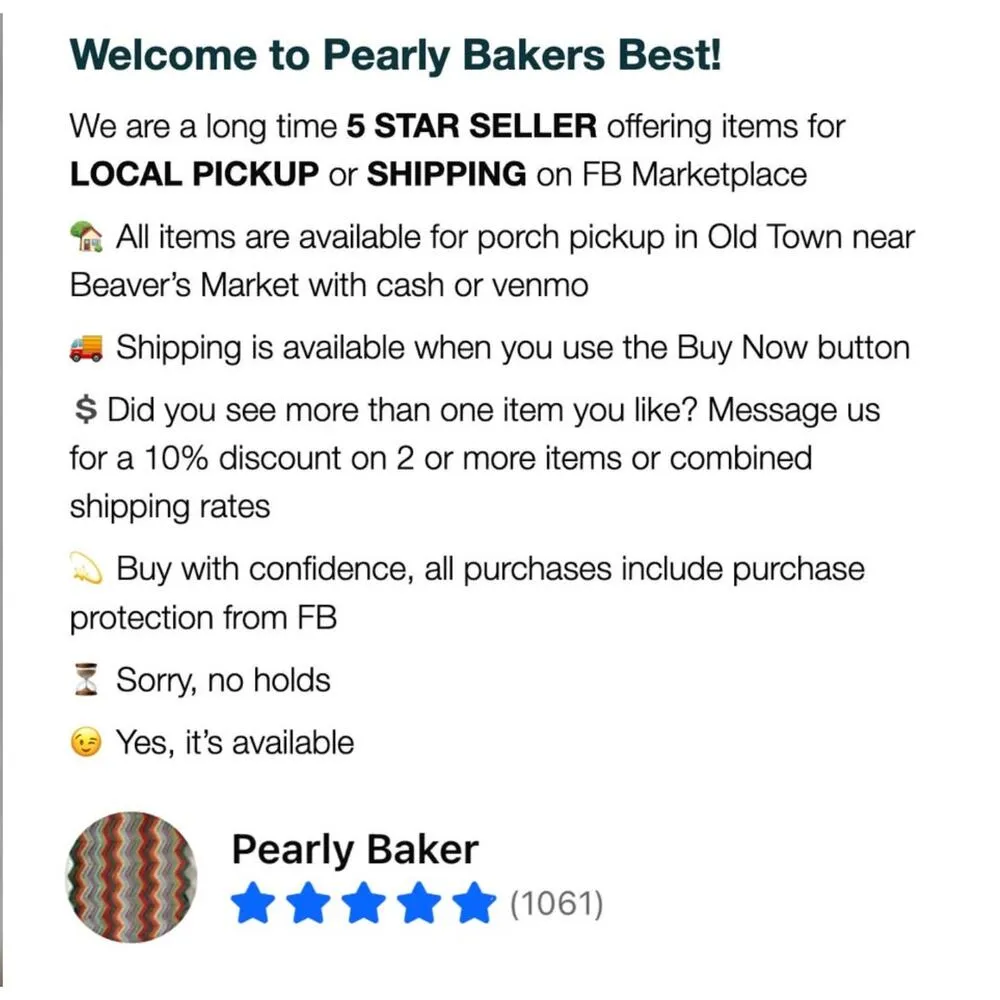Click the "Sorry, no holds" line
1000x1000 pixels.
pyautogui.click(x=223, y=681)
